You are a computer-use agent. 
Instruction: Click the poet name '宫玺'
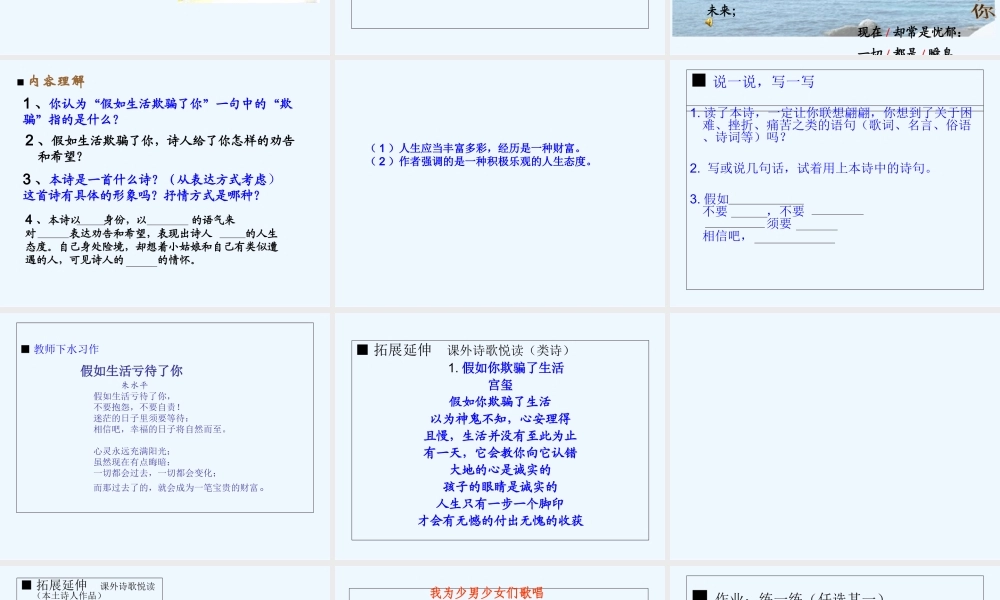[500, 385]
